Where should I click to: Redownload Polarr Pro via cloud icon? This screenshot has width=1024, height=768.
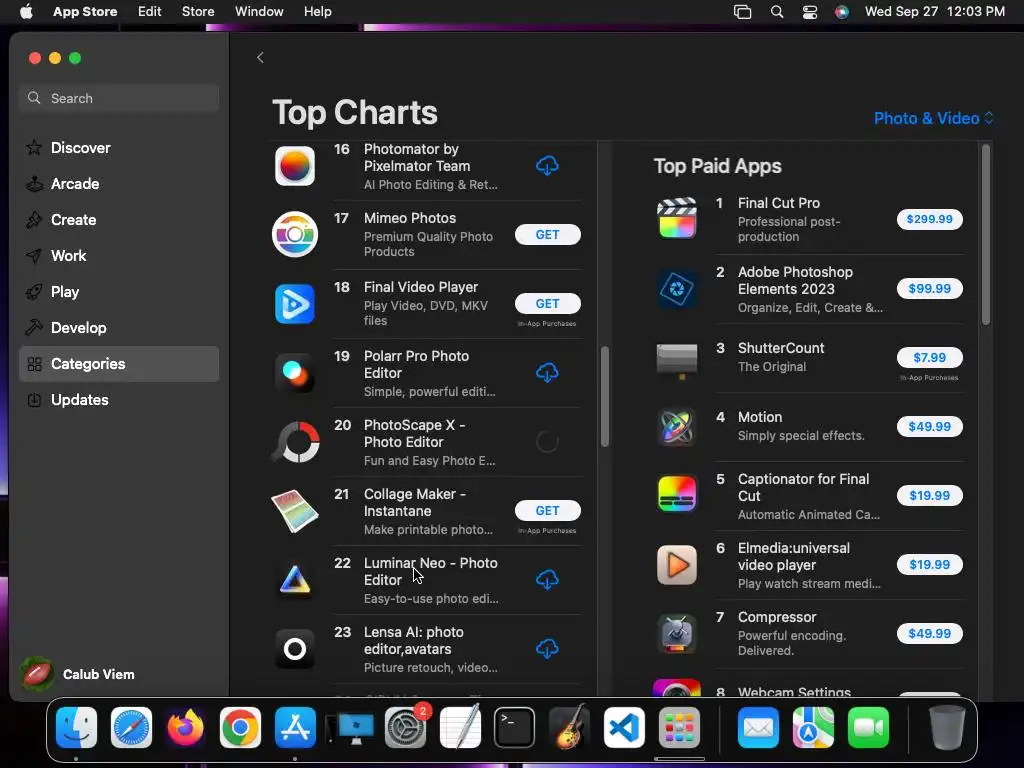click(x=547, y=373)
